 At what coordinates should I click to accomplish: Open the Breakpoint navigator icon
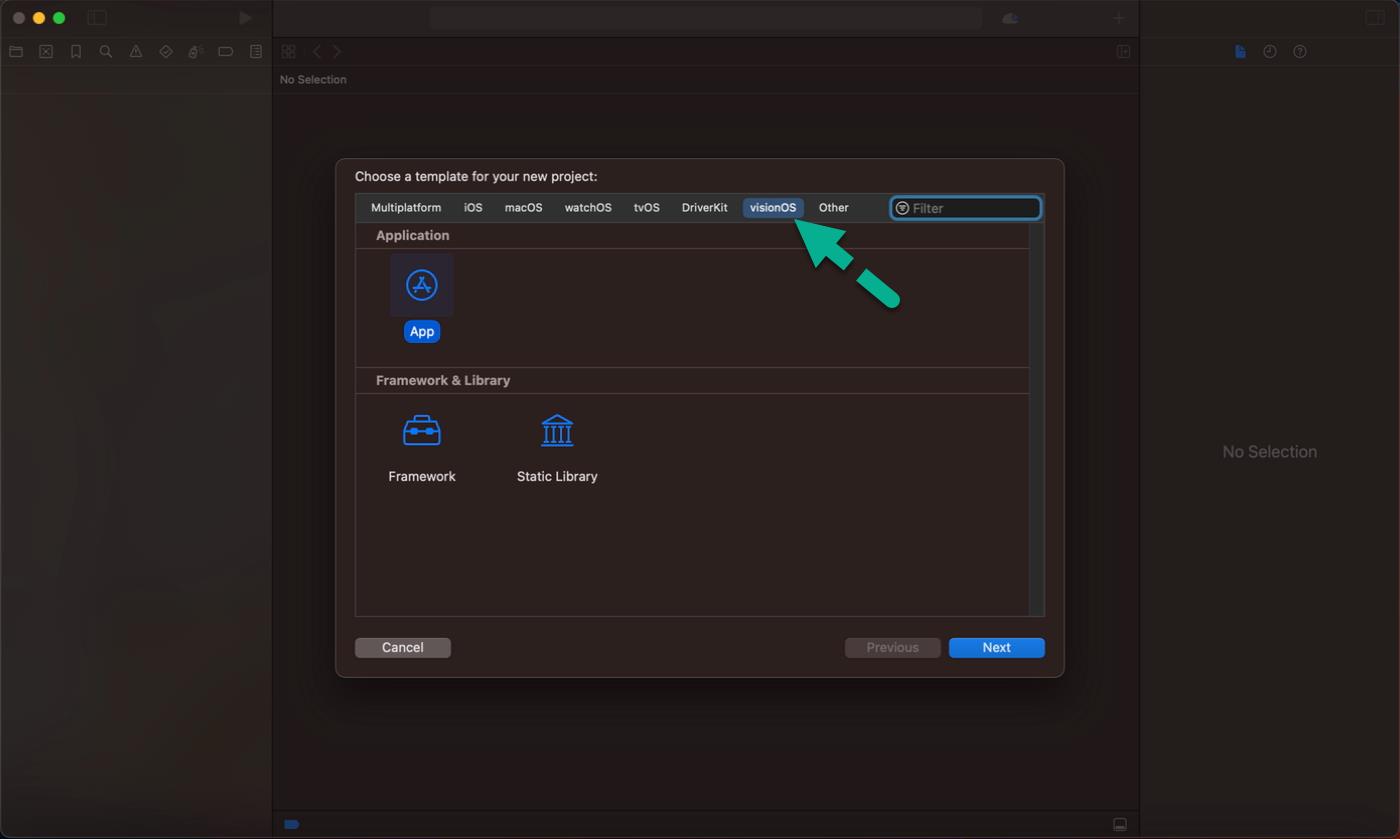226,51
